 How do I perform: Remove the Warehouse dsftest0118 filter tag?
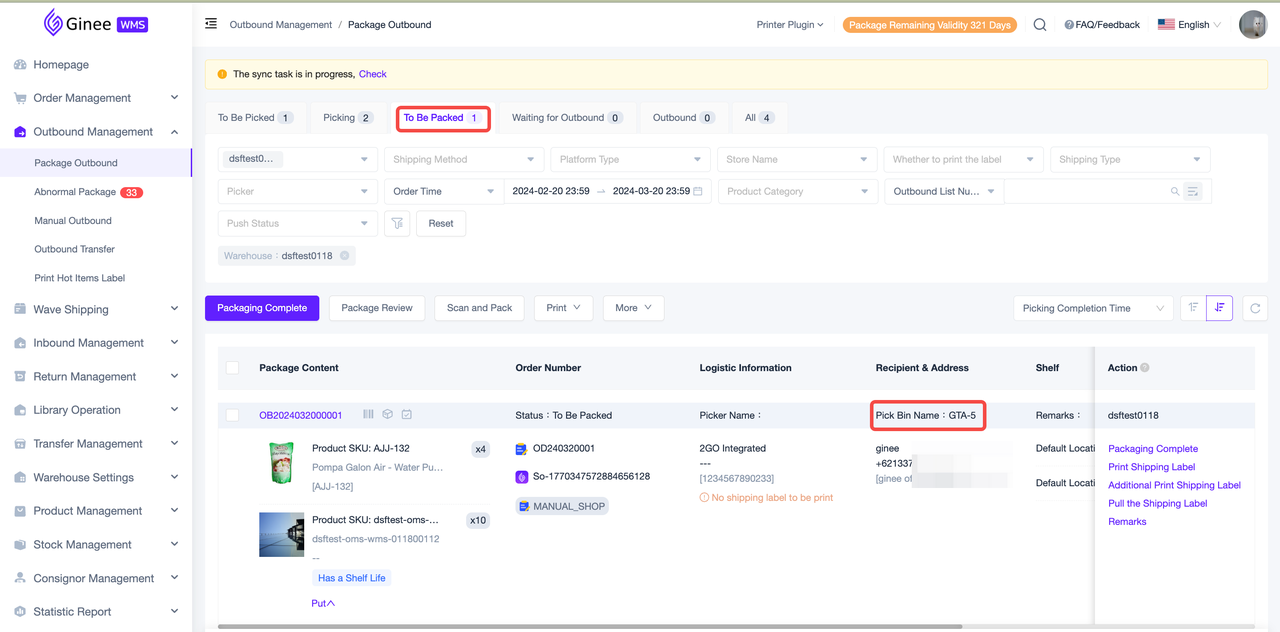(x=345, y=256)
